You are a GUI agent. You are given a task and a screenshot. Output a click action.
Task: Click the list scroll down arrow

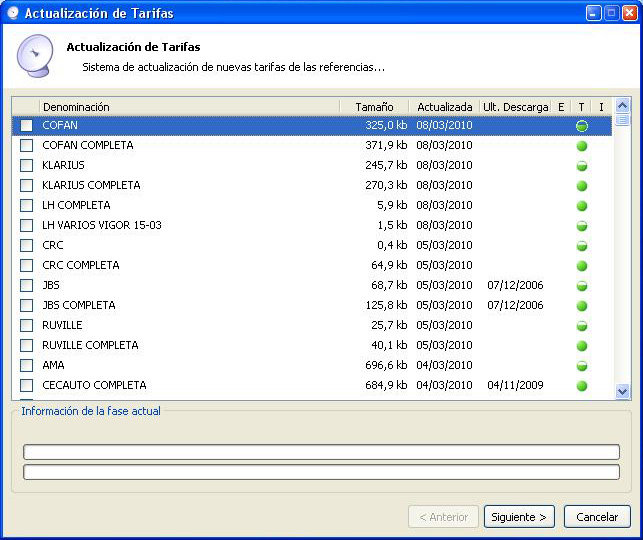click(x=622, y=391)
